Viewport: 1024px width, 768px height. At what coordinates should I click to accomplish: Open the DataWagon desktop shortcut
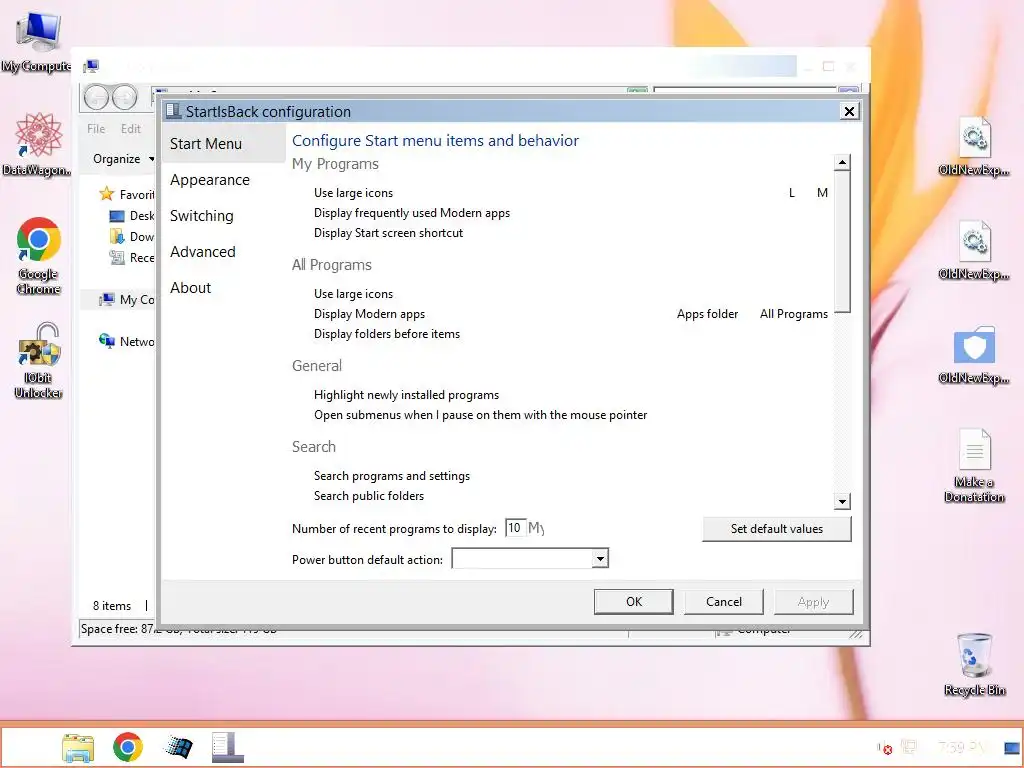tap(39, 144)
